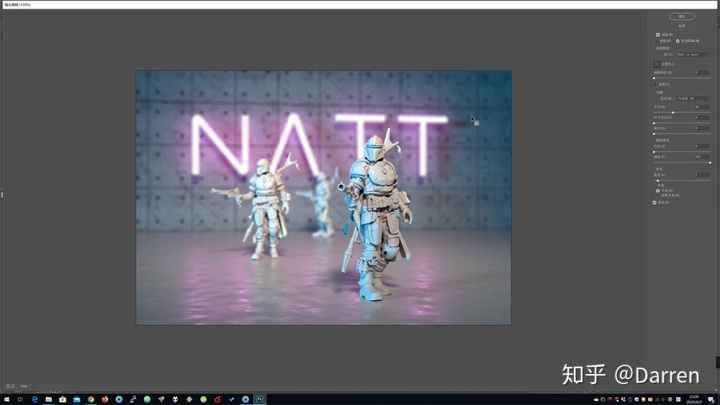This screenshot has width=720, height=405.
Task: Click the Blade Curvature value field
Action: click(x=702, y=118)
